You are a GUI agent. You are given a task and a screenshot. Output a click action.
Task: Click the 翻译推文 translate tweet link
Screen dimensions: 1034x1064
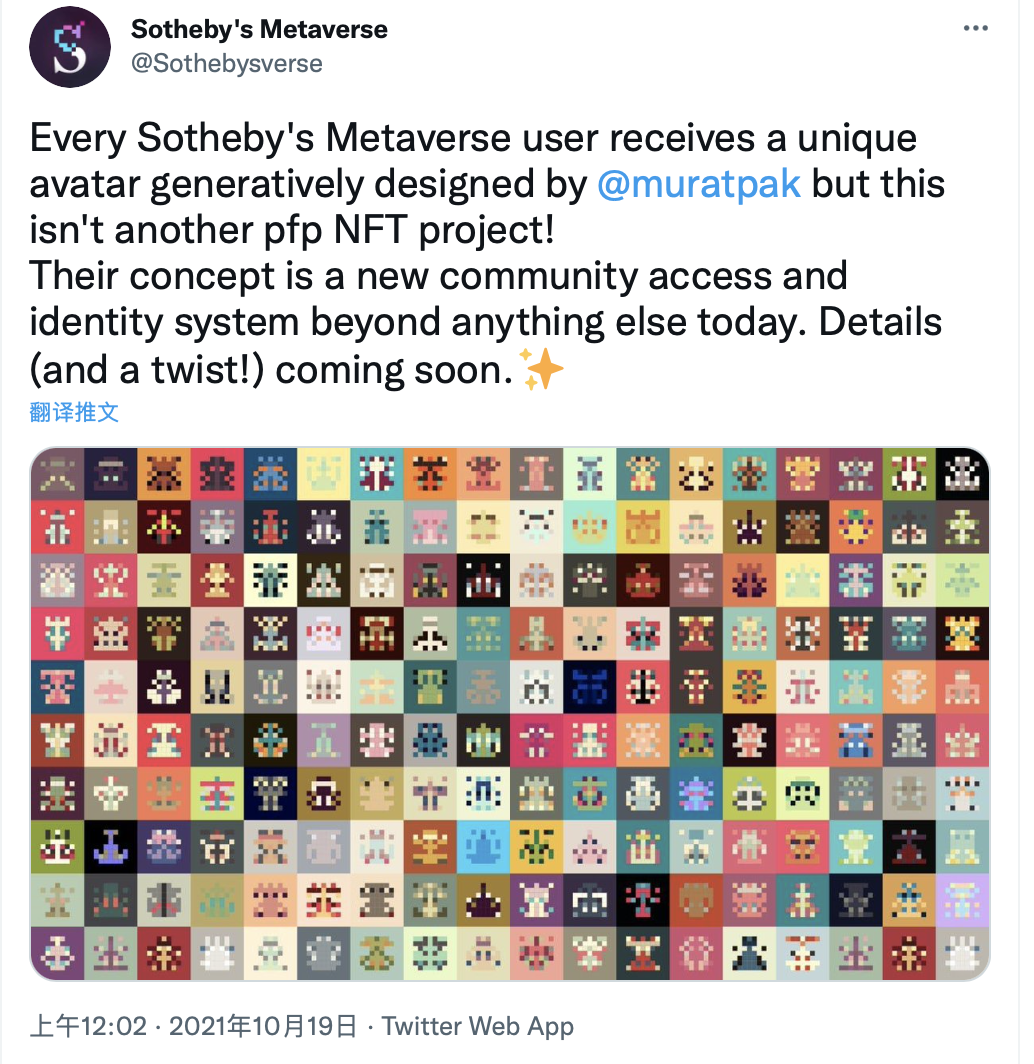pyautogui.click(x=74, y=412)
